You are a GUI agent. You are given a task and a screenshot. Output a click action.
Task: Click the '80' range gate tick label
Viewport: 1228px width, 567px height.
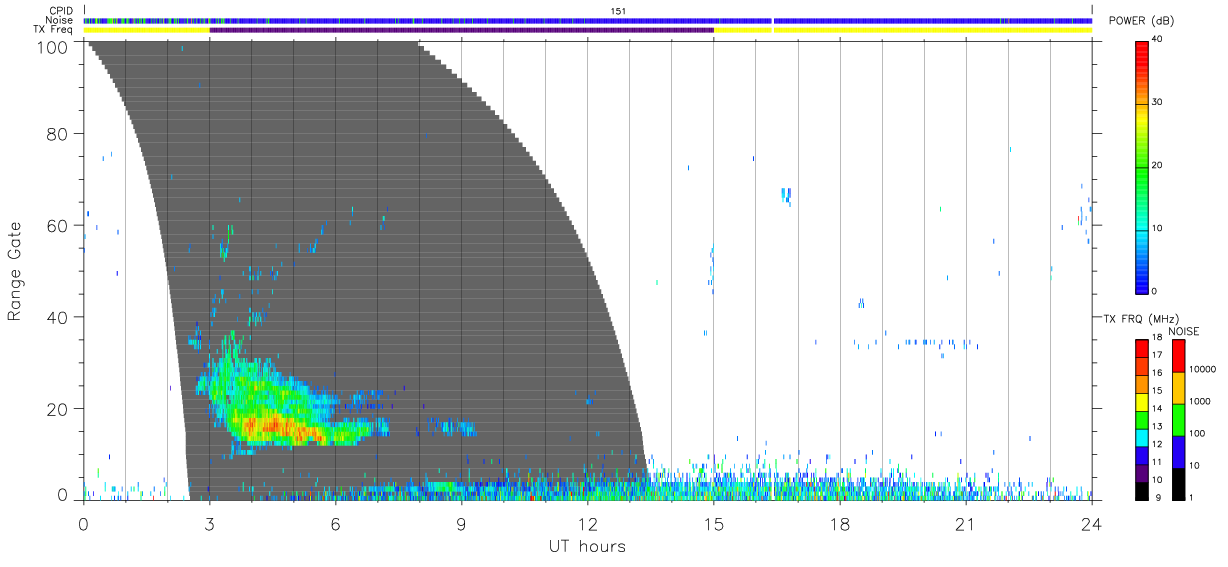tap(59, 133)
